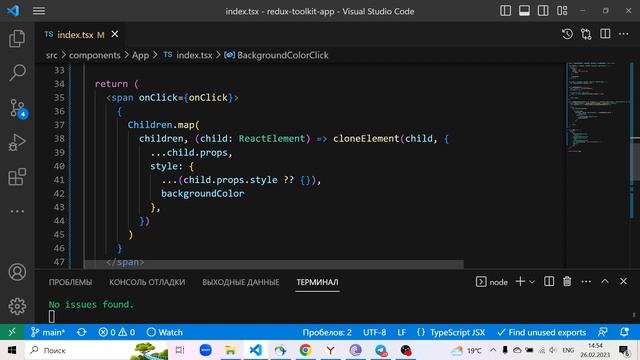
Task: Maximize the panel with the chevron up
Action: [605, 282]
